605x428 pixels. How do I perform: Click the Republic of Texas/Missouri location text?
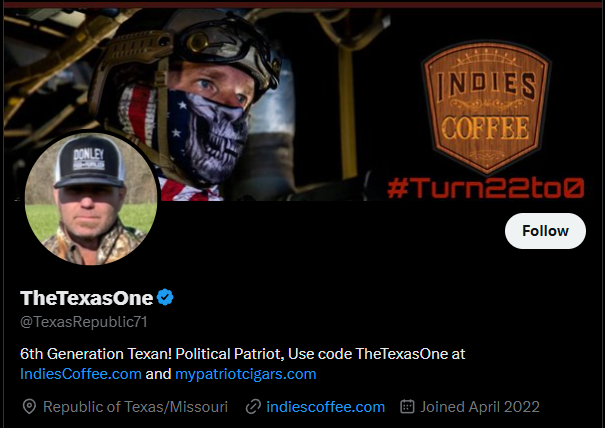tap(135, 407)
